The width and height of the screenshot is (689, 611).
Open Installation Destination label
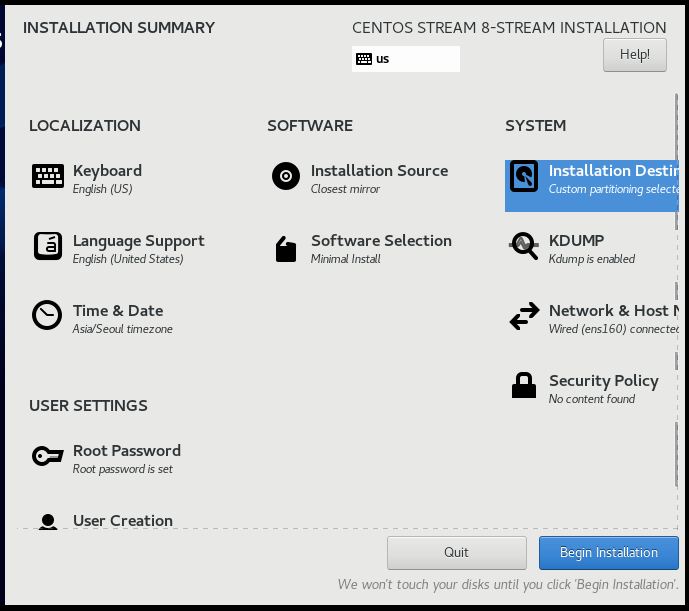tap(613, 171)
